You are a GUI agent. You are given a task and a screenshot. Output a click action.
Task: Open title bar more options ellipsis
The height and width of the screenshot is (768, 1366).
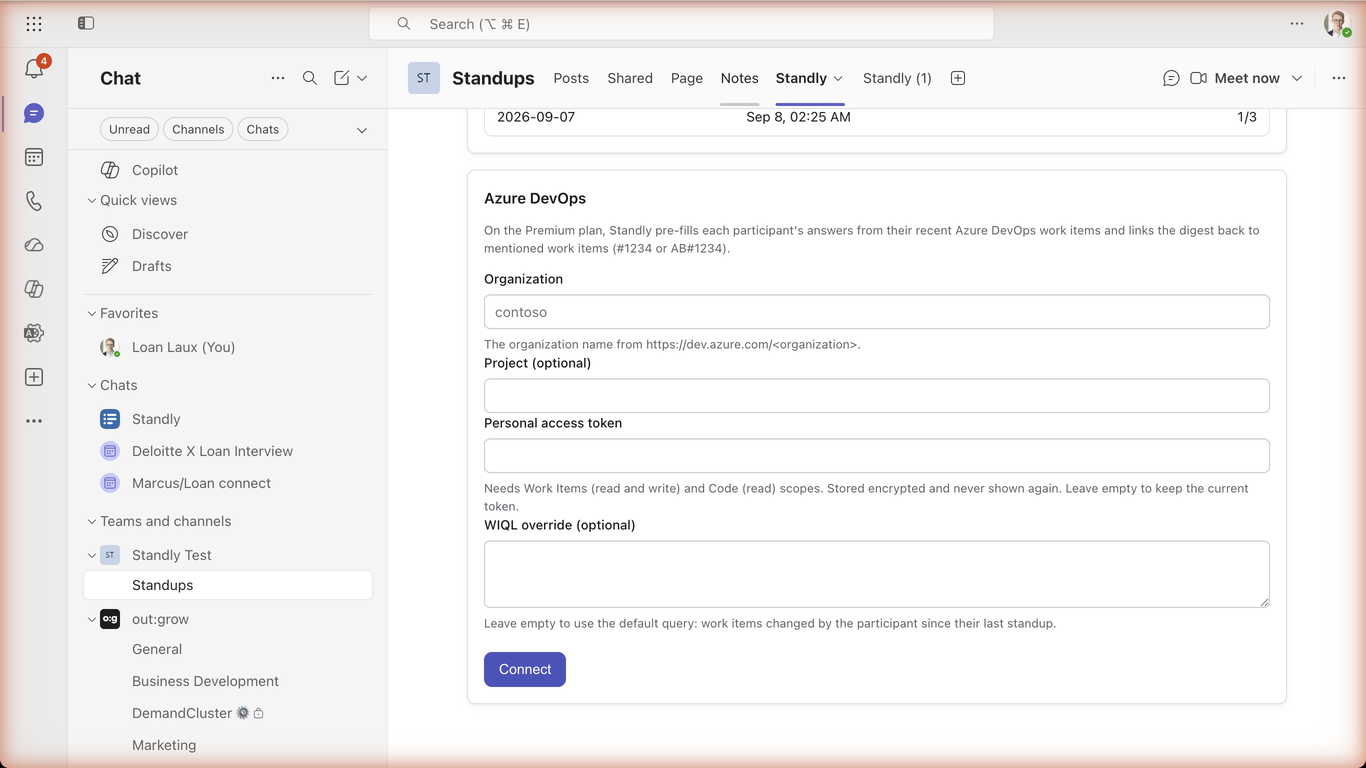coord(1297,23)
